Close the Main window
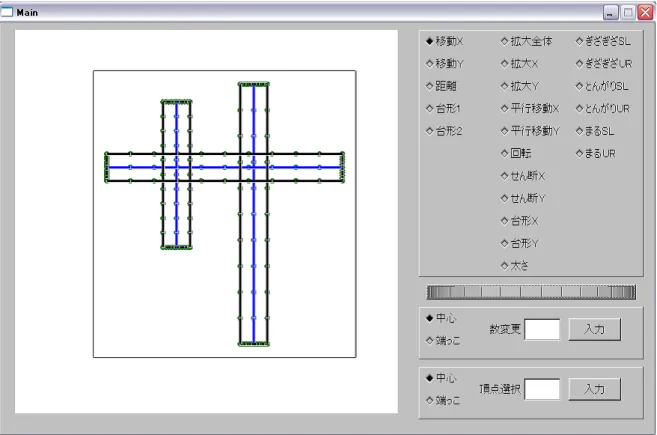This screenshot has height=435, width=657. [x=645, y=13]
